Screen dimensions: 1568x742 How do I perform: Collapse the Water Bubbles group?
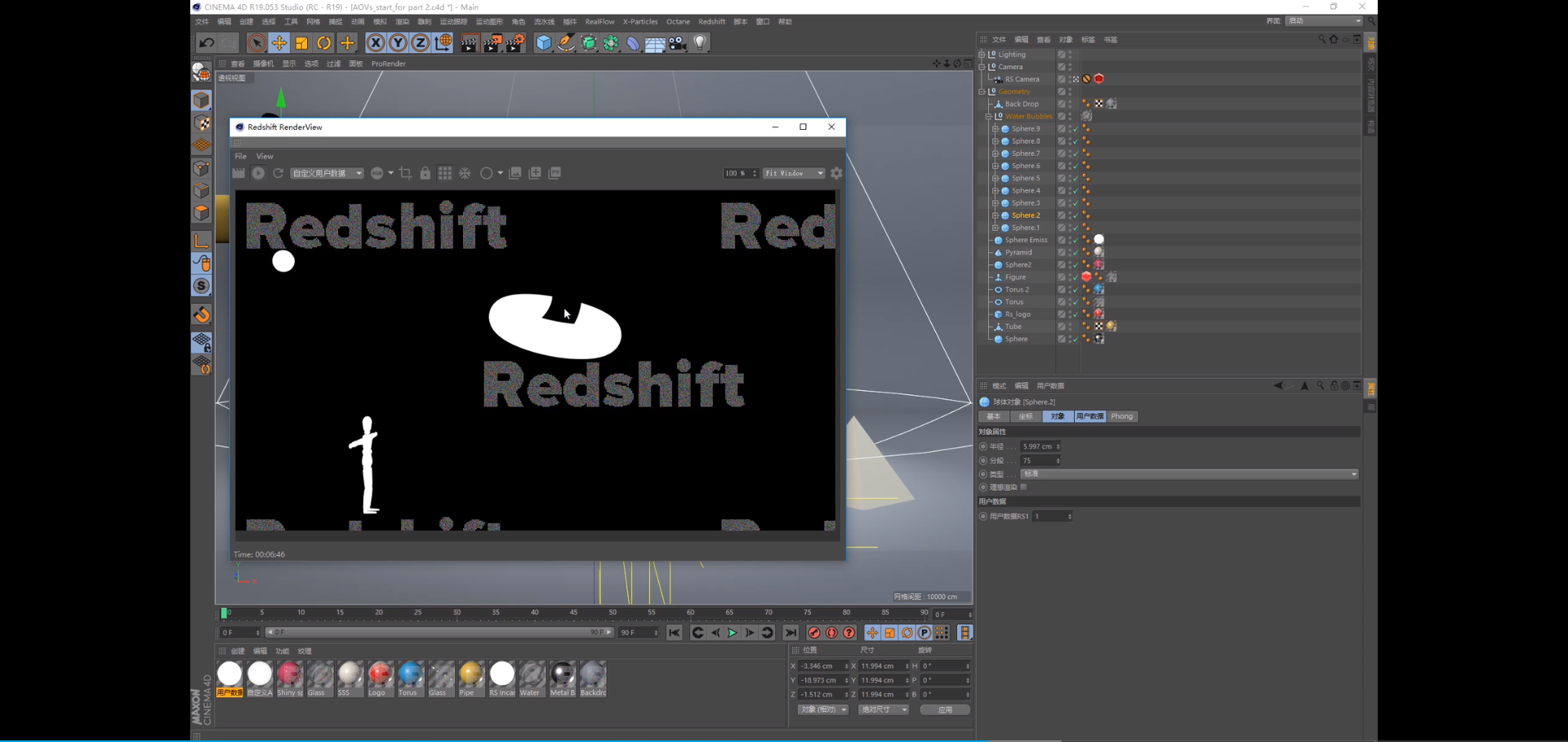point(988,117)
